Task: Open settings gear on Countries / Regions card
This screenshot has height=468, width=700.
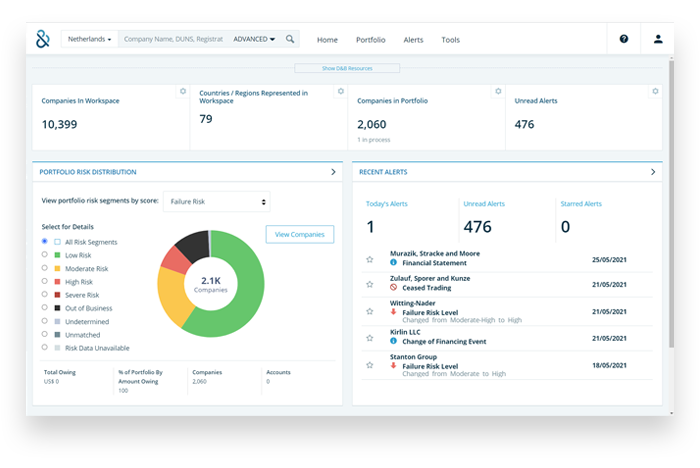Action: pyautogui.click(x=341, y=91)
